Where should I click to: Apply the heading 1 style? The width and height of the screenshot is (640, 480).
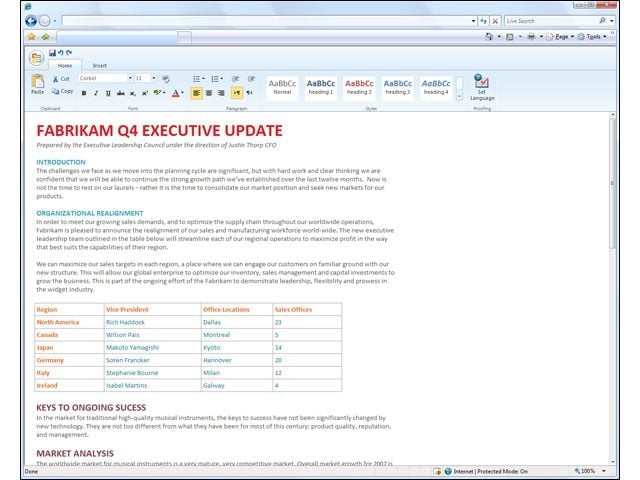(321, 87)
